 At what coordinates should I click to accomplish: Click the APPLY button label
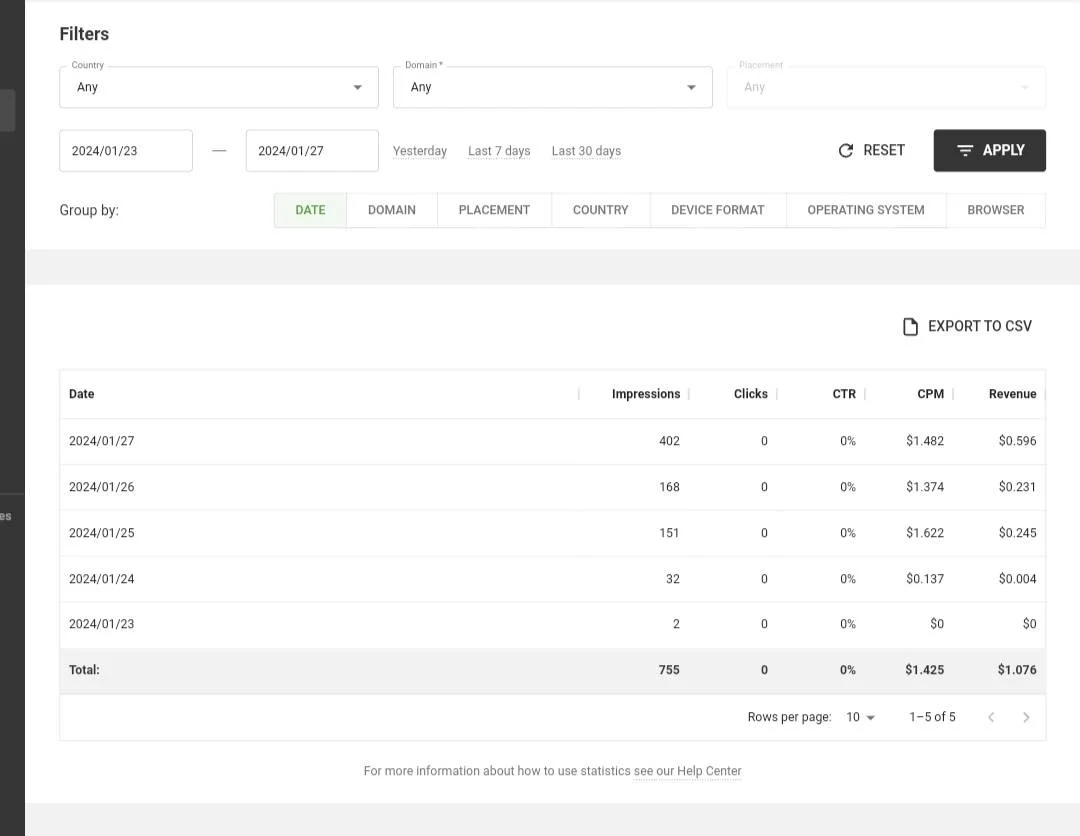1004,150
